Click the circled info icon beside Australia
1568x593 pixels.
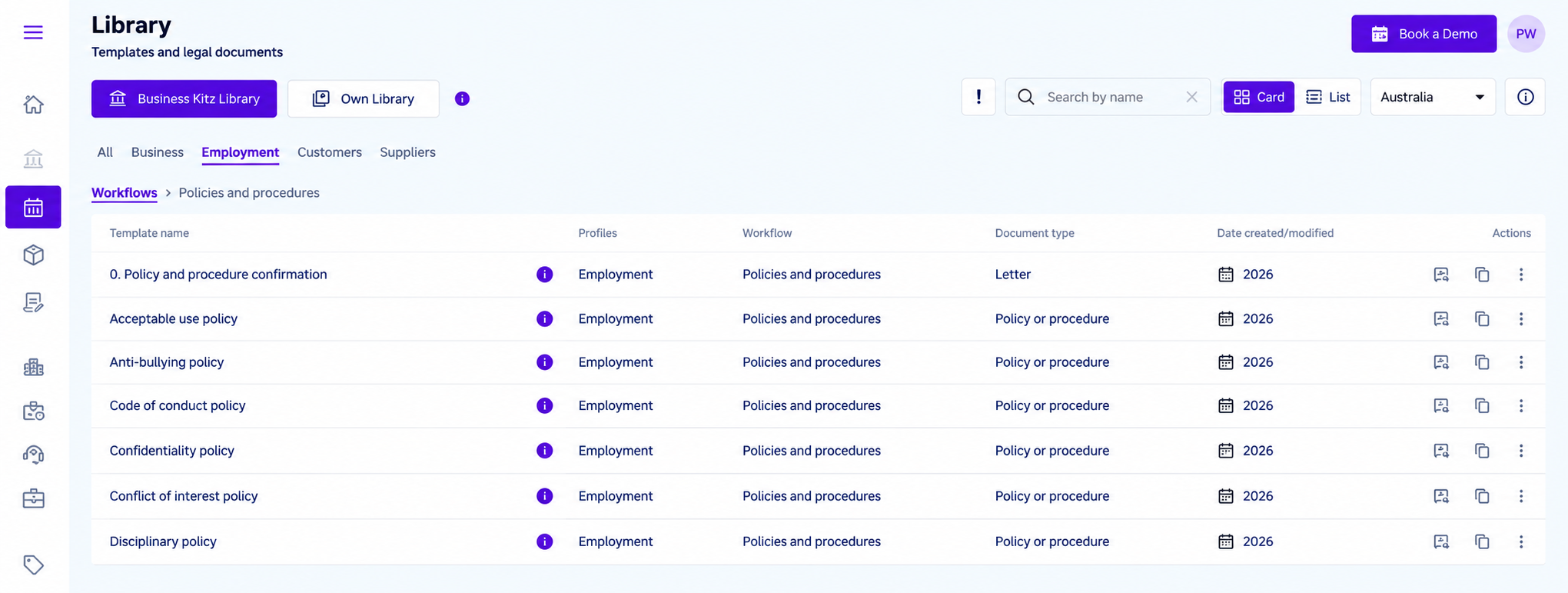(1525, 97)
